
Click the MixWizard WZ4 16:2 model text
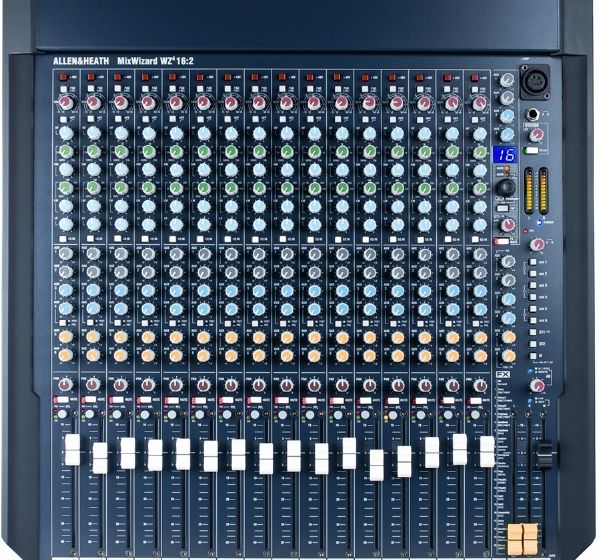(155, 60)
